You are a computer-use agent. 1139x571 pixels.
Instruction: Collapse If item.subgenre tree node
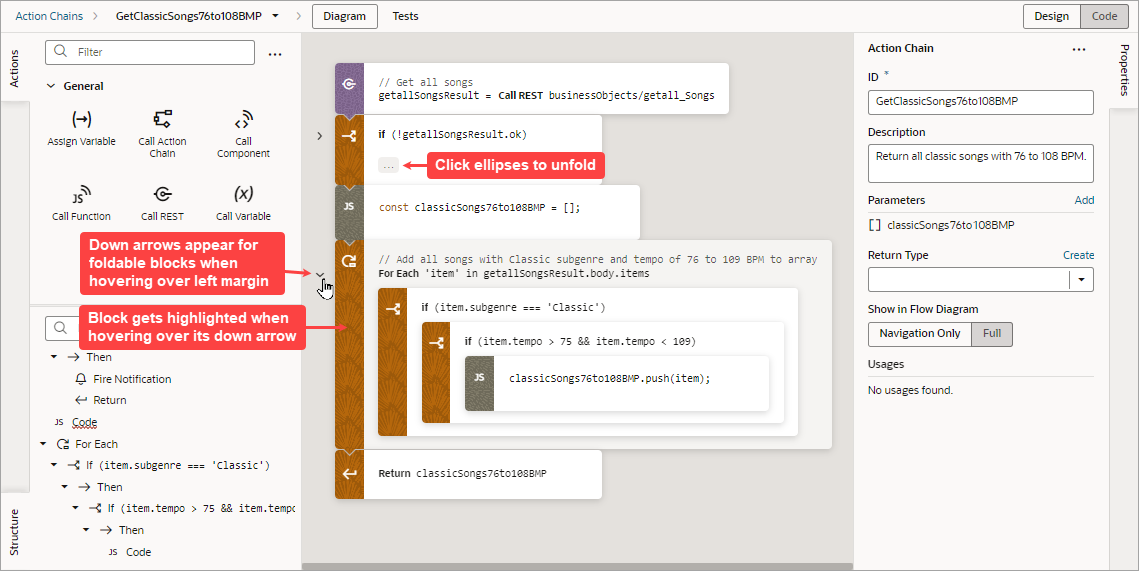tap(54, 465)
